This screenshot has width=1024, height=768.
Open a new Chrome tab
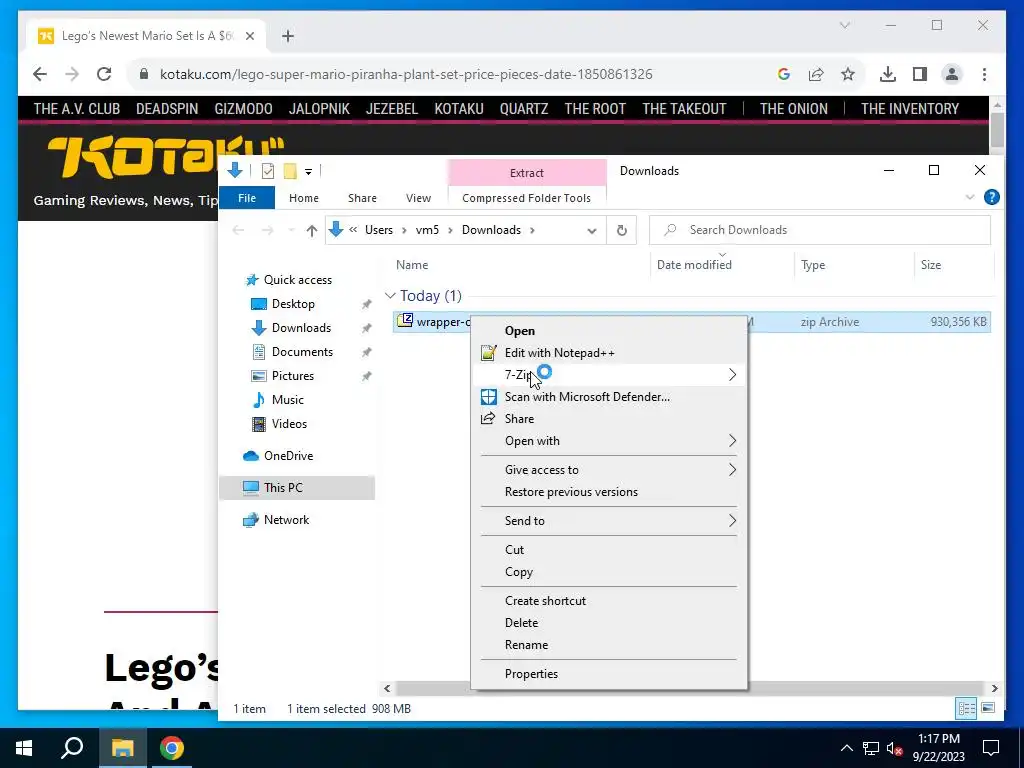pos(288,36)
